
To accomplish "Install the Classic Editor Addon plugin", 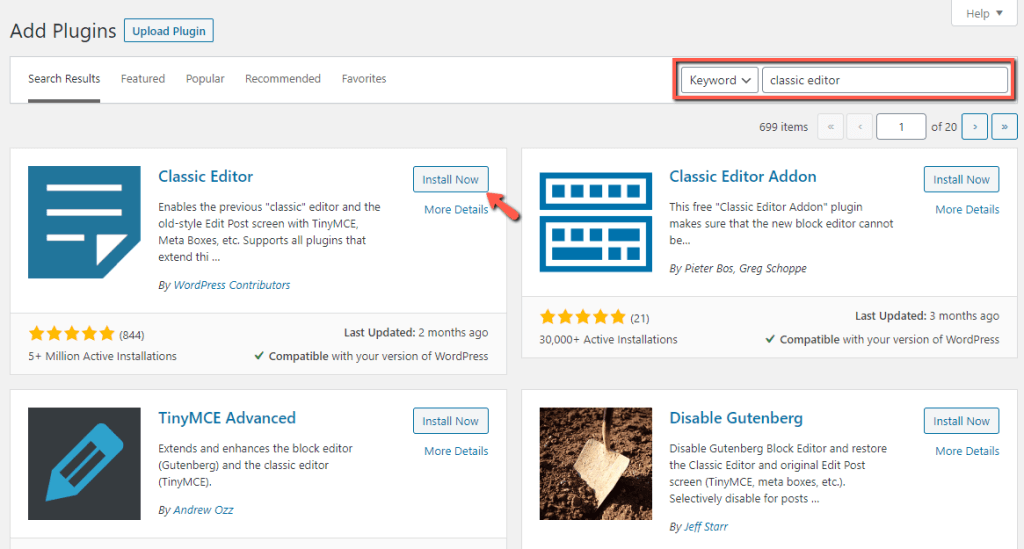I will (961, 180).
